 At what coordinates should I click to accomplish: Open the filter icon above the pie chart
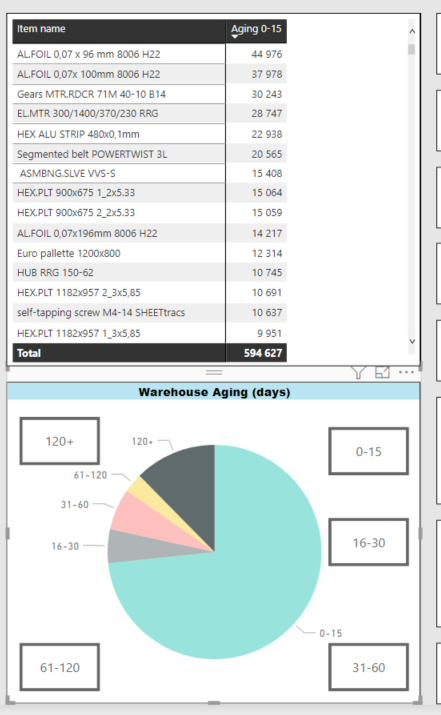coord(358,372)
